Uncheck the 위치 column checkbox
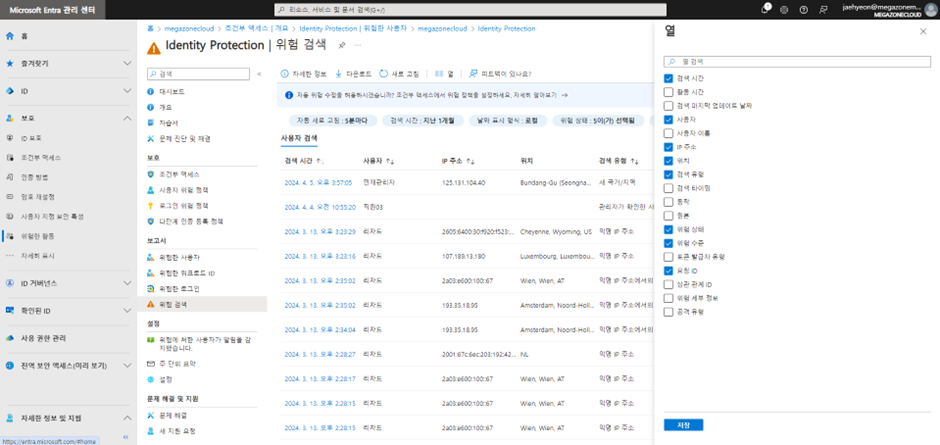The image size is (940, 445). [668, 160]
